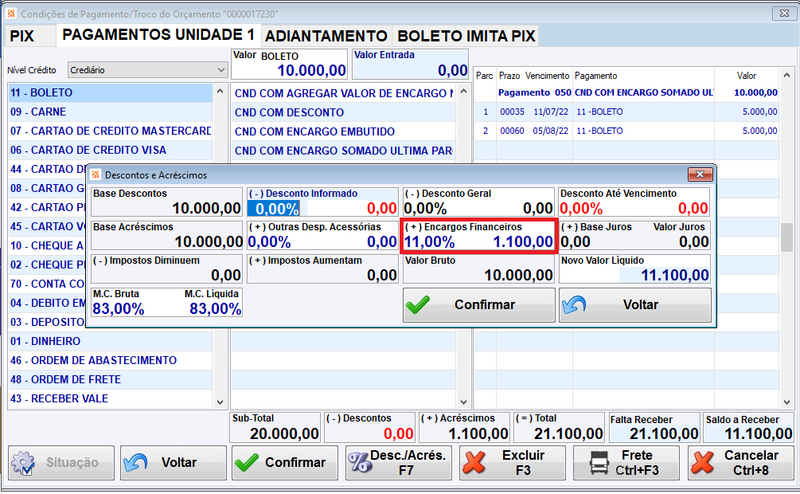Viewport: 800px width, 494px height.
Task: Click the Encargos Financeiros percent 11,00%
Action: [x=430, y=242]
